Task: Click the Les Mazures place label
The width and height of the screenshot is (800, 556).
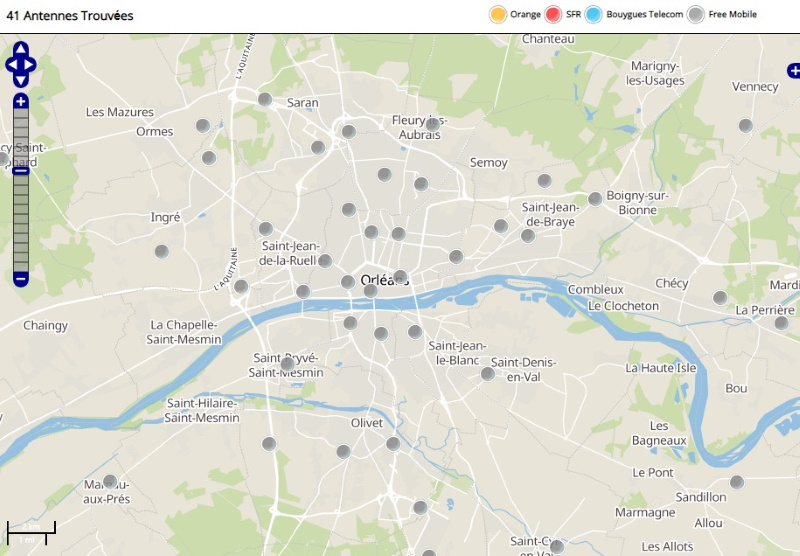Action: point(120,112)
